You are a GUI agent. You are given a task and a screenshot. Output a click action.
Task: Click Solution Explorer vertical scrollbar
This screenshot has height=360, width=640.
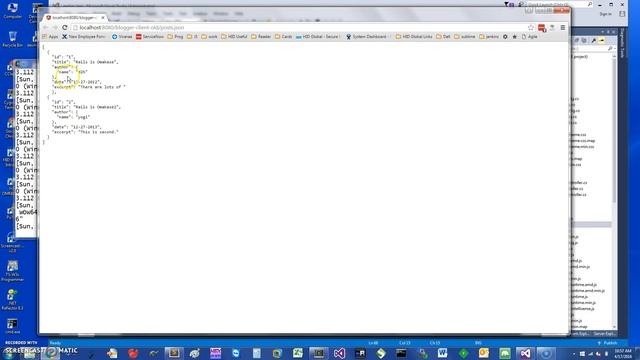[x=614, y=192]
